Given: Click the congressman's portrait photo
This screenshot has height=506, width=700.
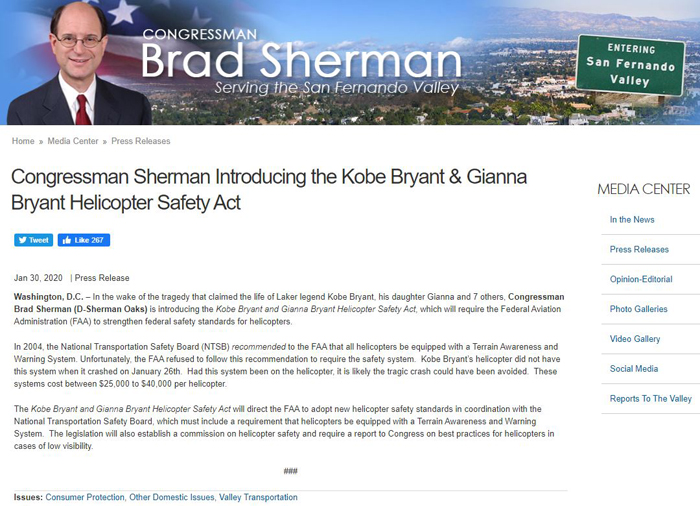Looking at the screenshot, I should point(79,63).
